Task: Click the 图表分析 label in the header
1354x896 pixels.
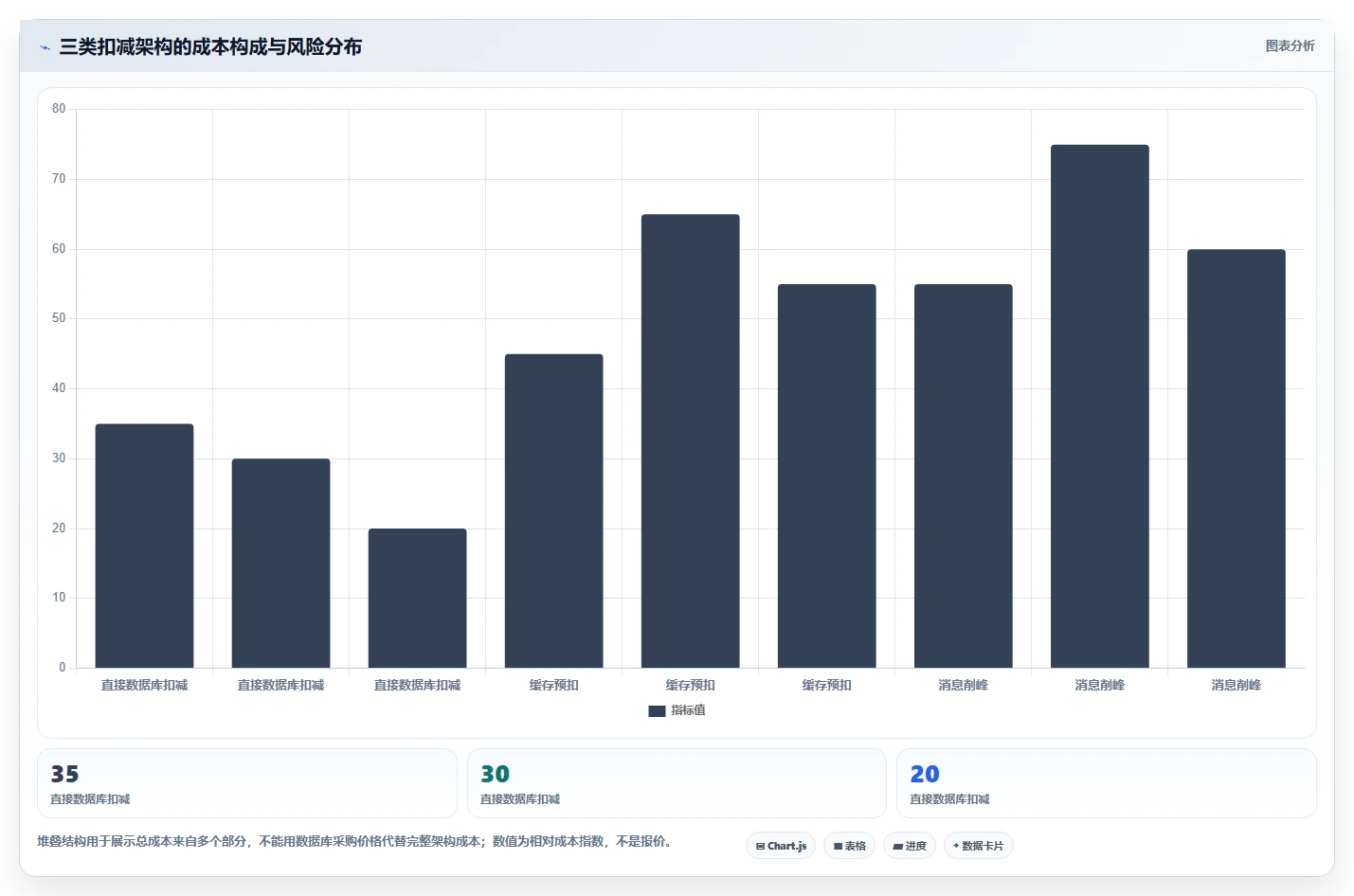Action: 1290,45
